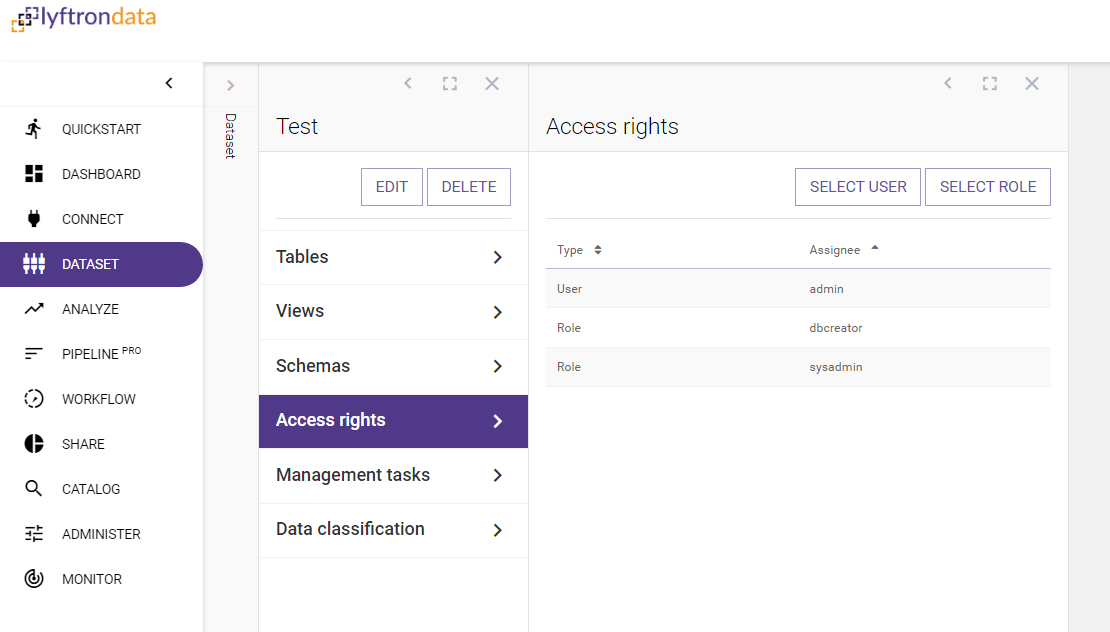
Task: Open the Views list entry
Action: (x=394, y=311)
